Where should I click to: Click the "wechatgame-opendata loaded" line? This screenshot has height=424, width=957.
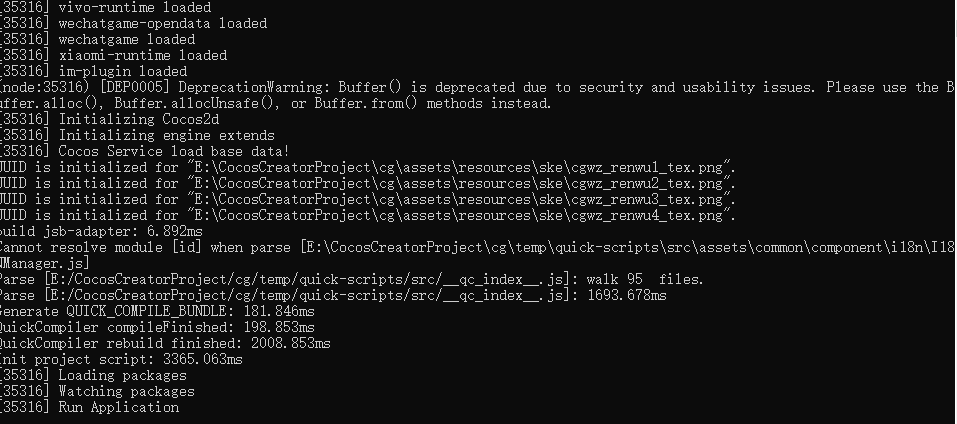click(162, 23)
